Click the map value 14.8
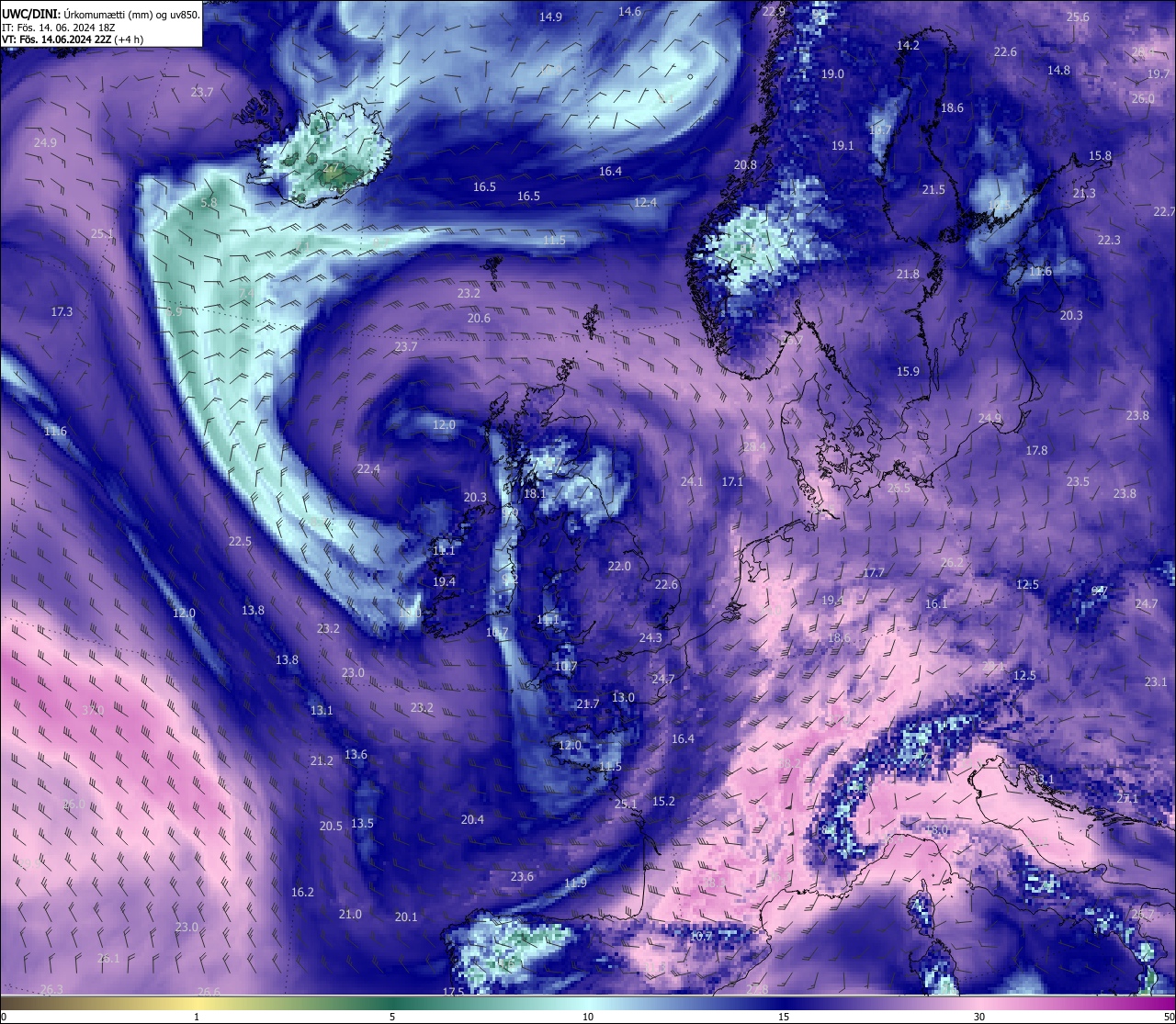Screen dimensions: 1176x1024 [1058, 70]
